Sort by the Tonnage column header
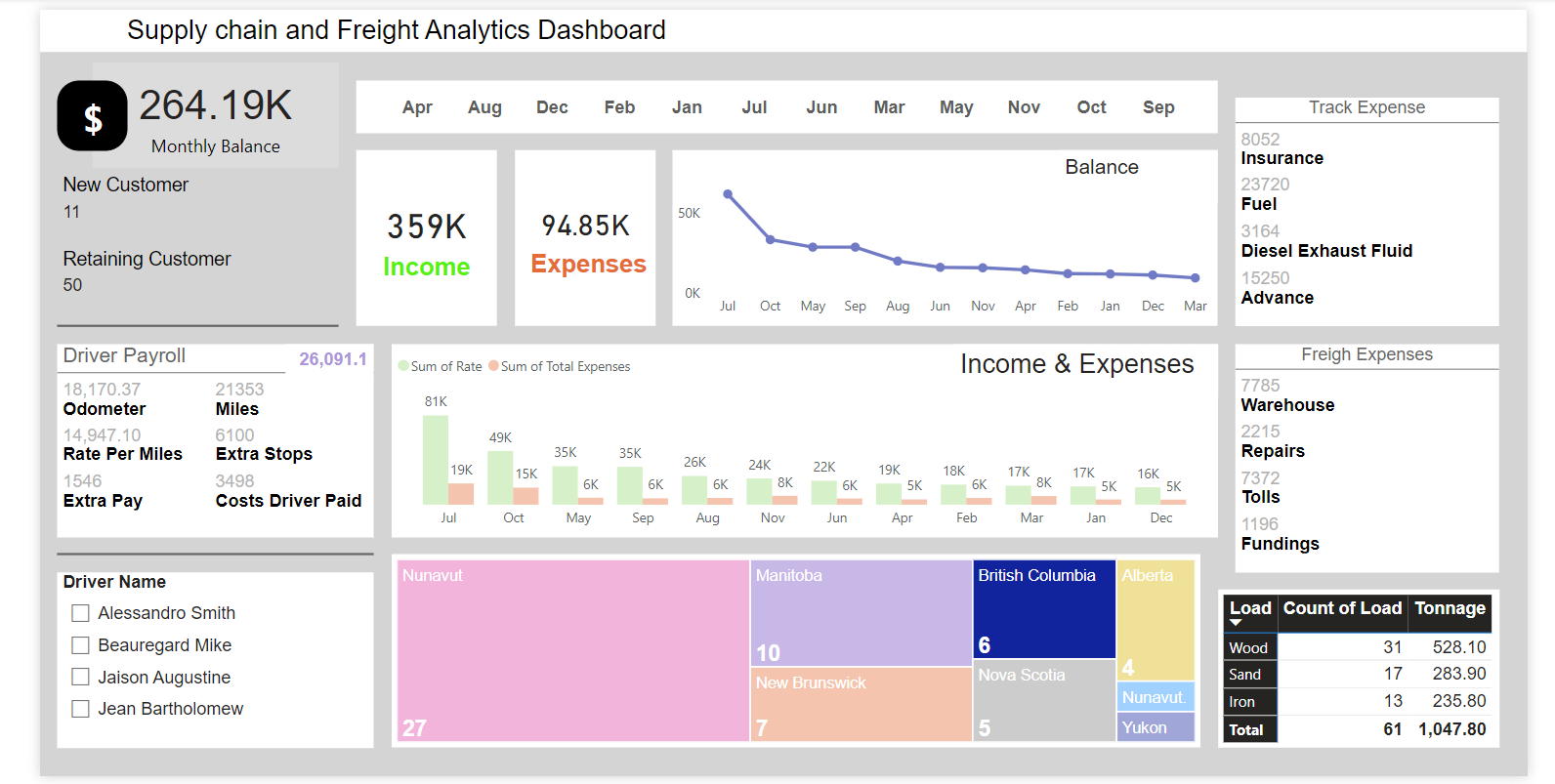Screen dimensions: 1555x784 1450,608
